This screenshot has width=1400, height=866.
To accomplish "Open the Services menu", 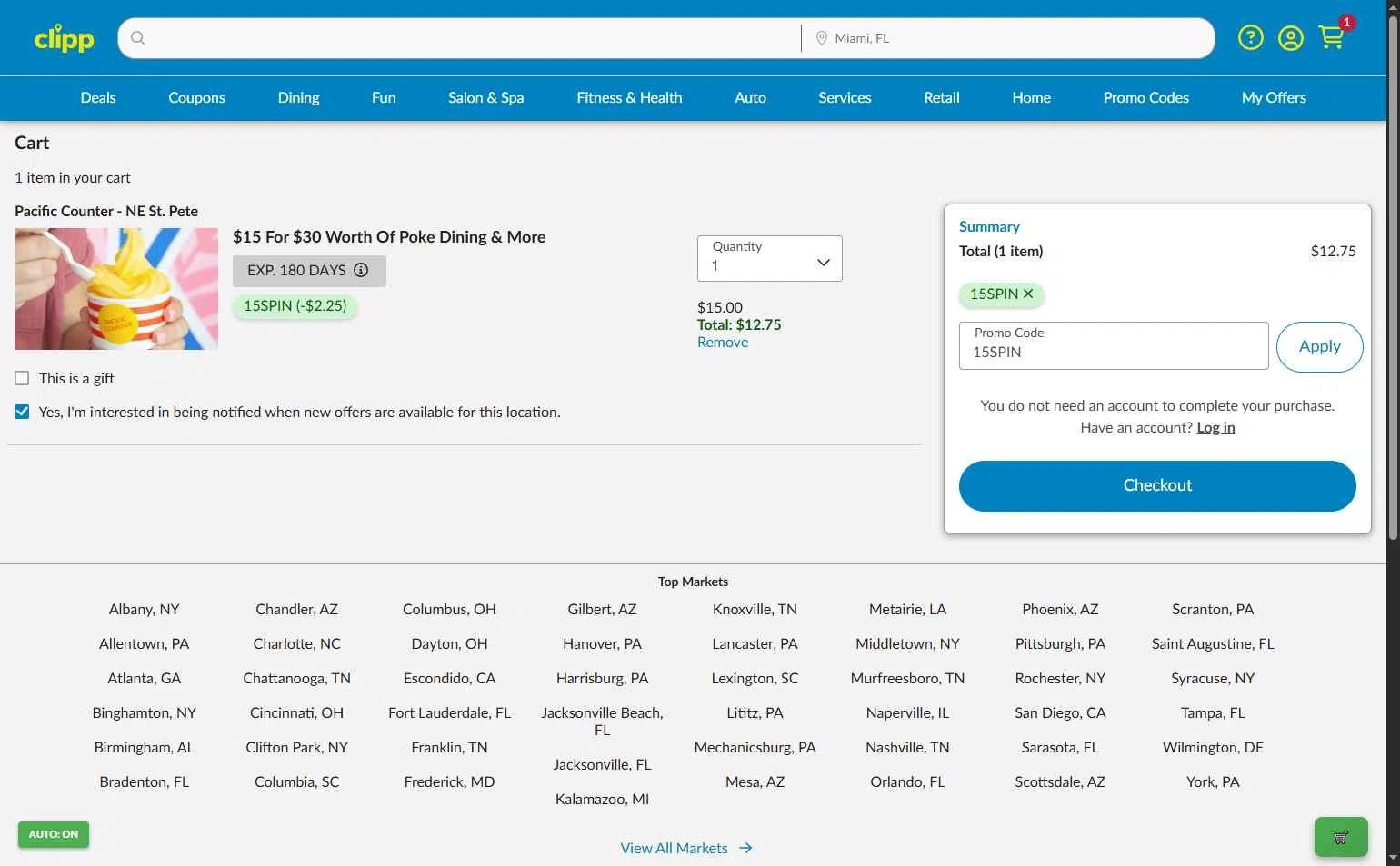I will click(845, 97).
